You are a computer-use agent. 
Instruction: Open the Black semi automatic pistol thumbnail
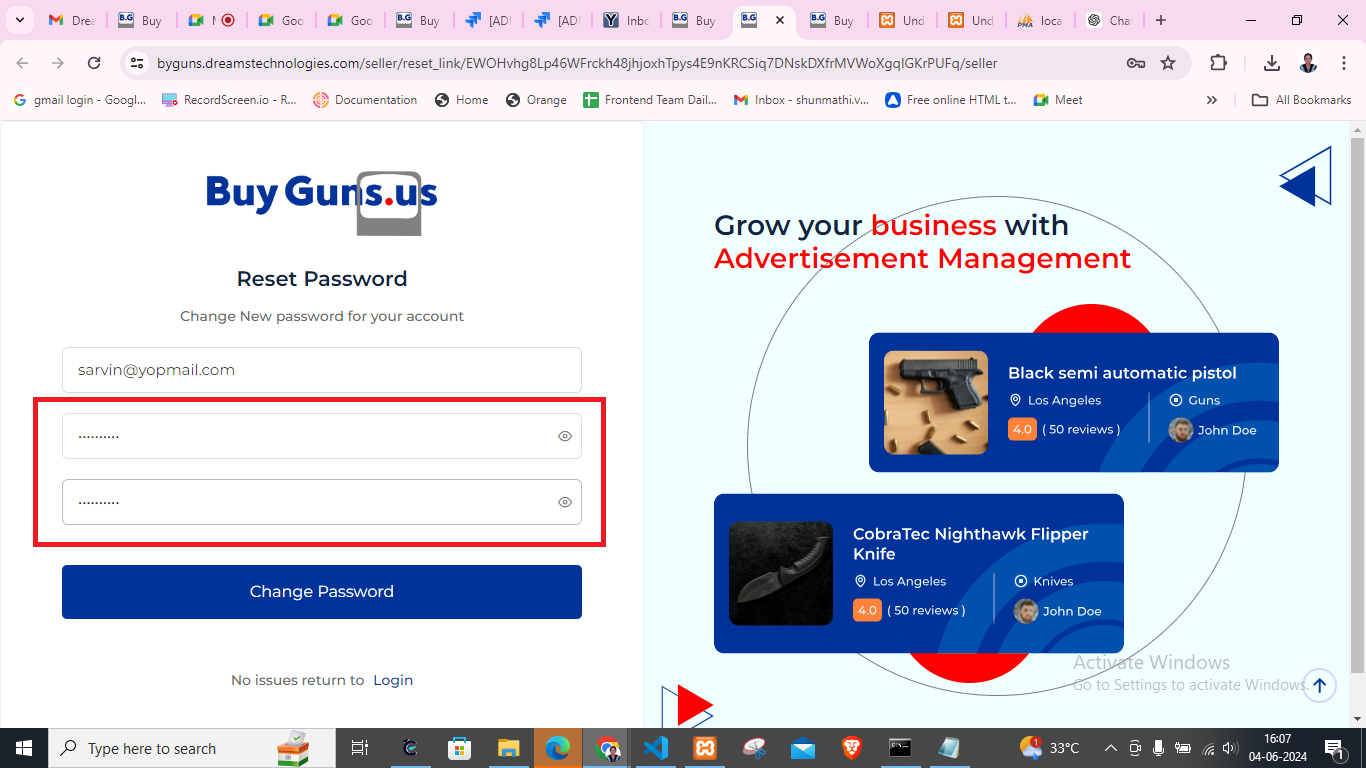coord(936,402)
